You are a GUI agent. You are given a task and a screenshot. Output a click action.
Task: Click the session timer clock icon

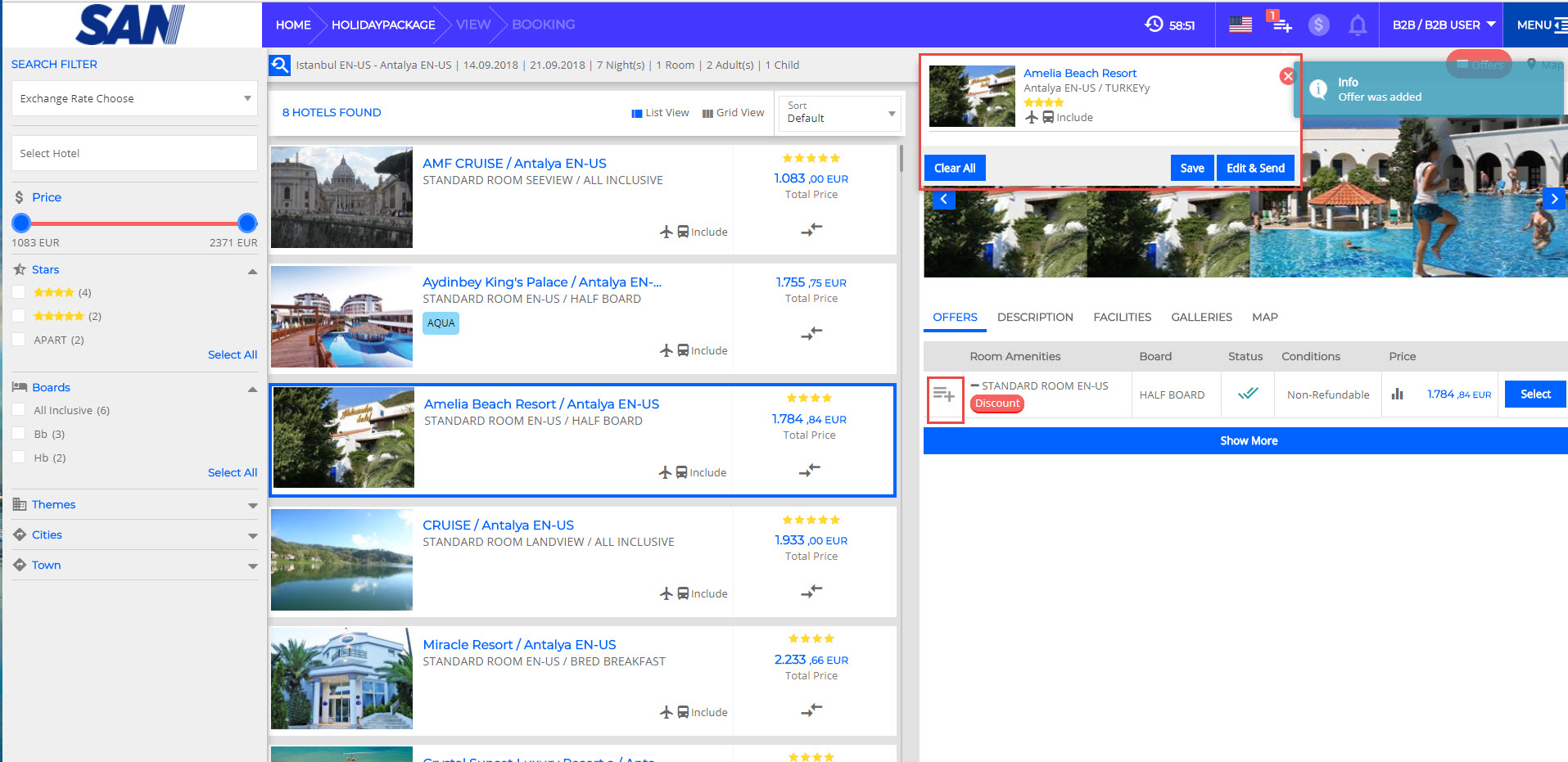pyautogui.click(x=1154, y=24)
